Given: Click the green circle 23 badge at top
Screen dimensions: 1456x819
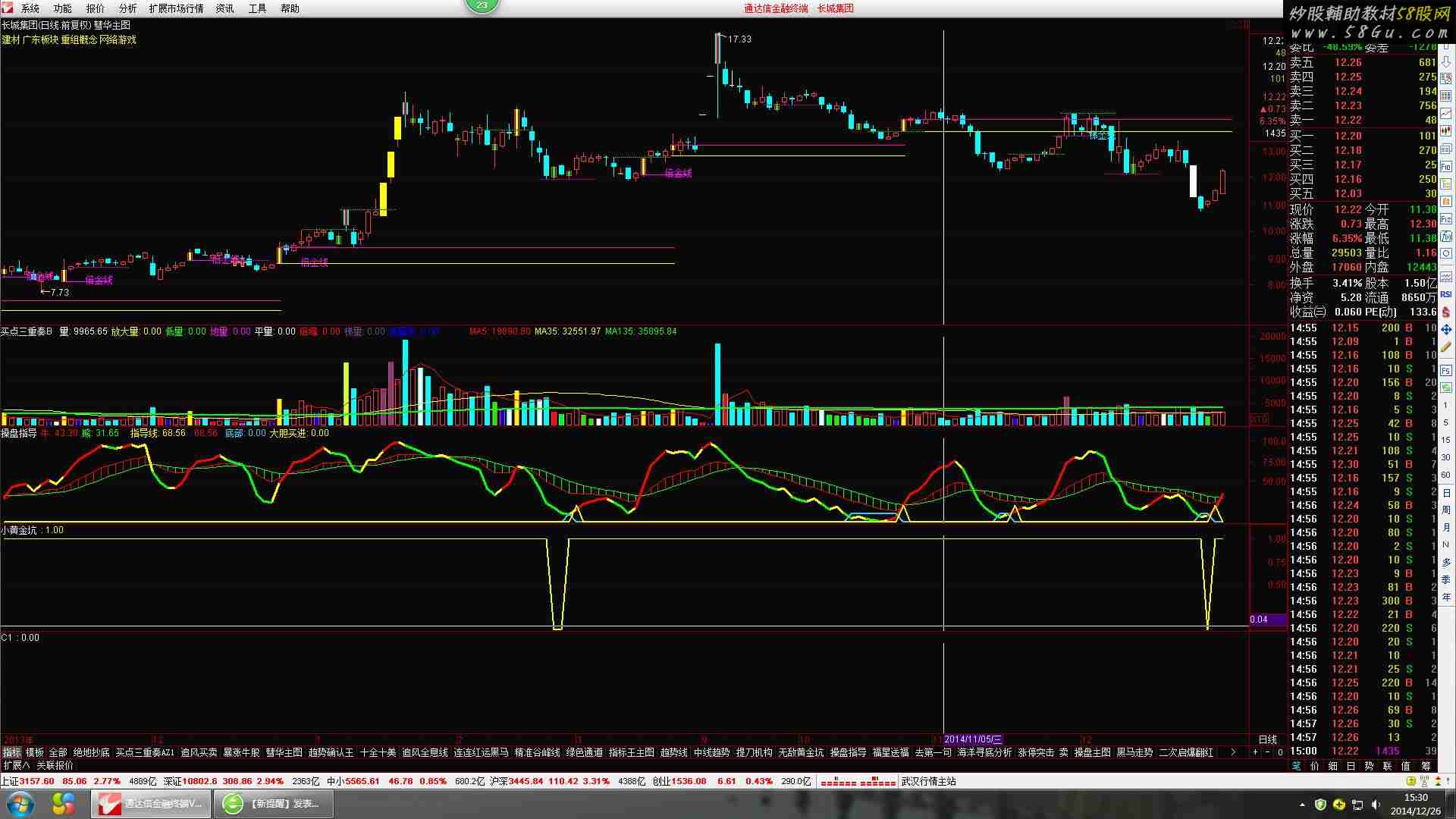Looking at the screenshot, I should tap(482, 5).
